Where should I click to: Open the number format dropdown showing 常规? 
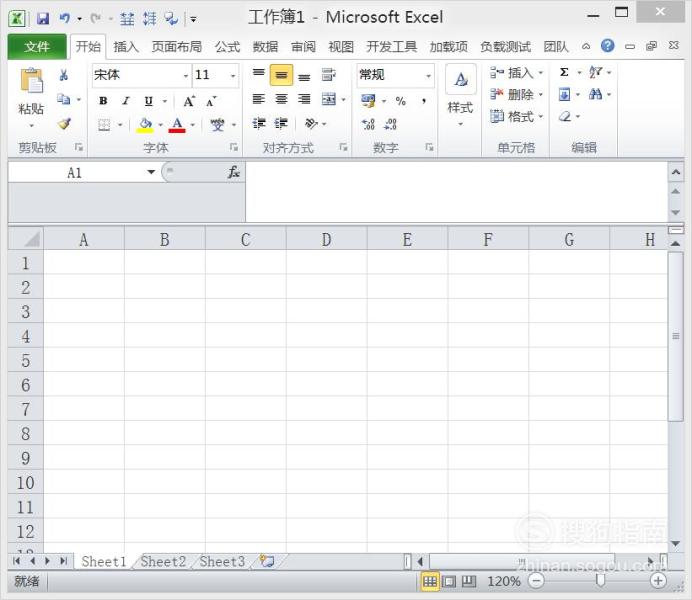click(428, 75)
